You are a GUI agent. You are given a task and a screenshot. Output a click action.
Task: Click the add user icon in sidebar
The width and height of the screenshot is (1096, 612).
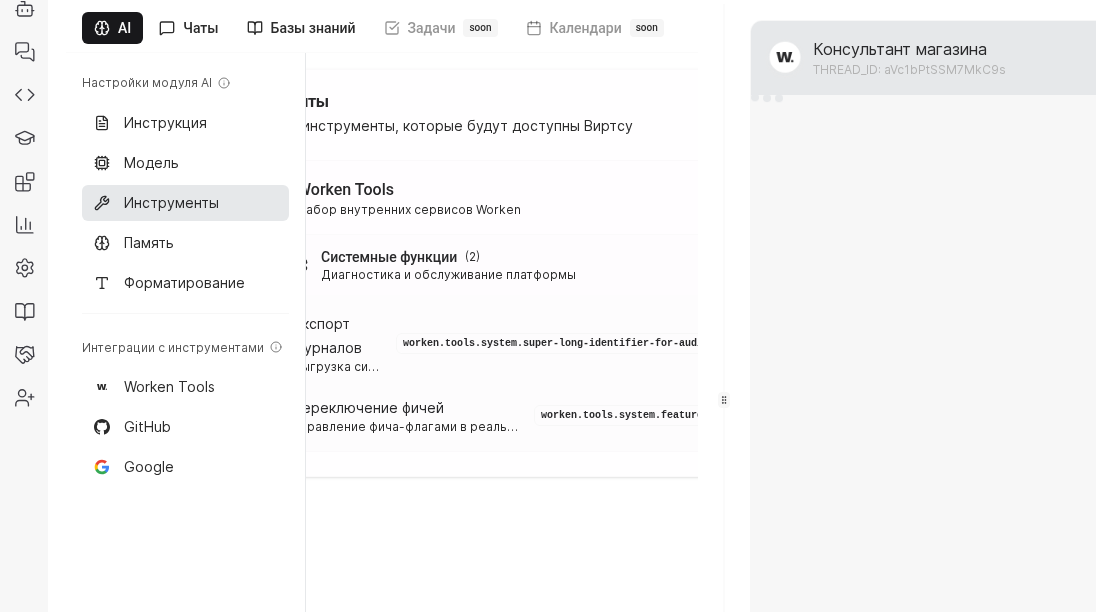click(25, 398)
